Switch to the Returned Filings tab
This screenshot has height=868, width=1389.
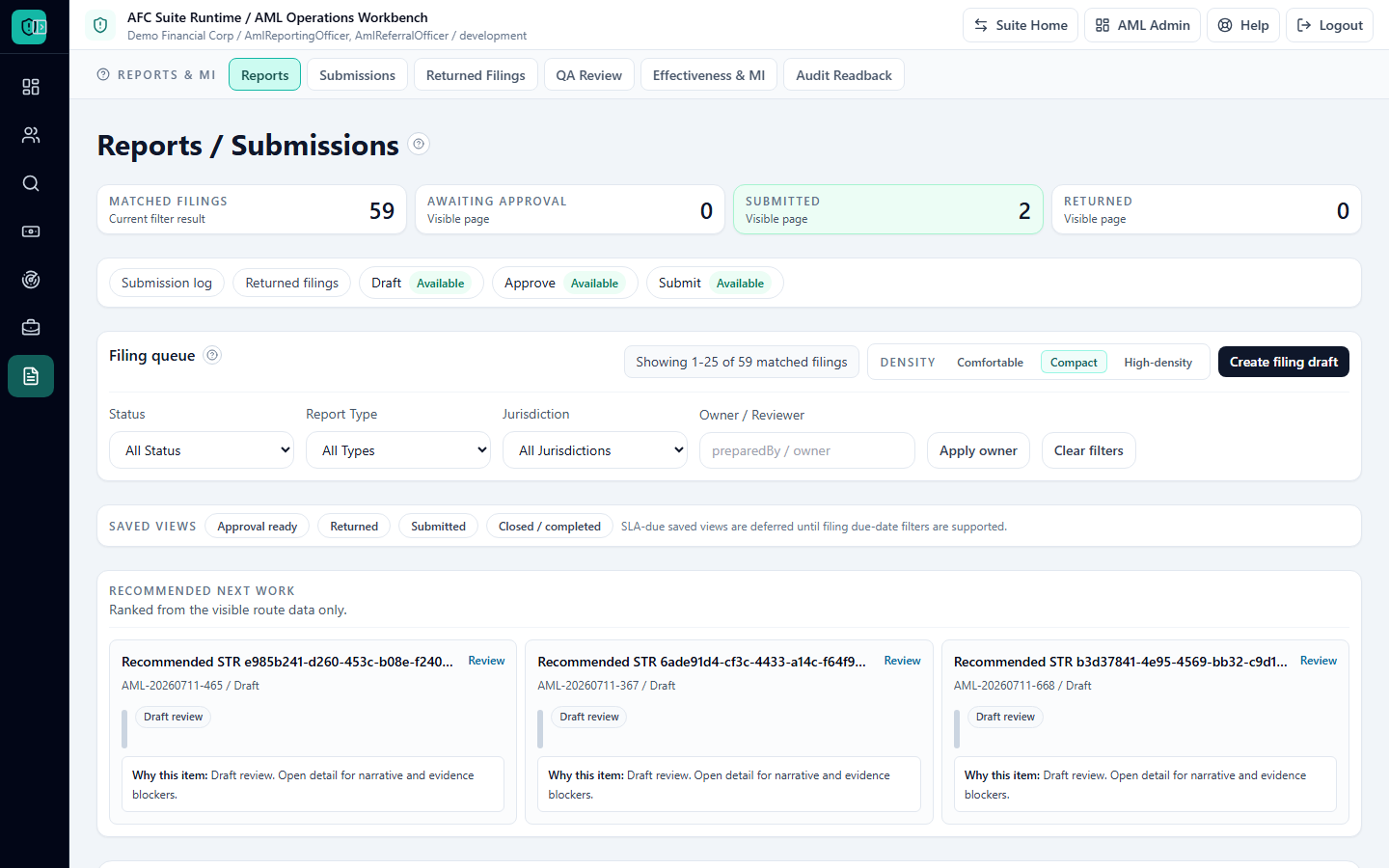coord(476,75)
